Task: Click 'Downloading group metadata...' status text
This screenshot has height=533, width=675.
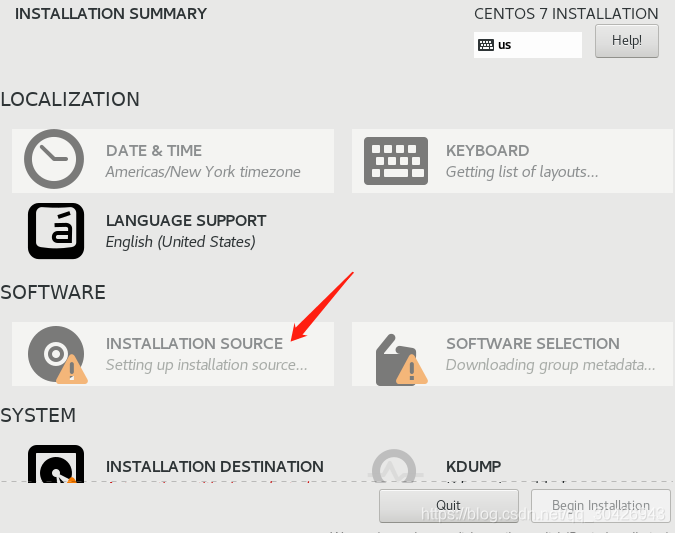Action: [x=551, y=365]
